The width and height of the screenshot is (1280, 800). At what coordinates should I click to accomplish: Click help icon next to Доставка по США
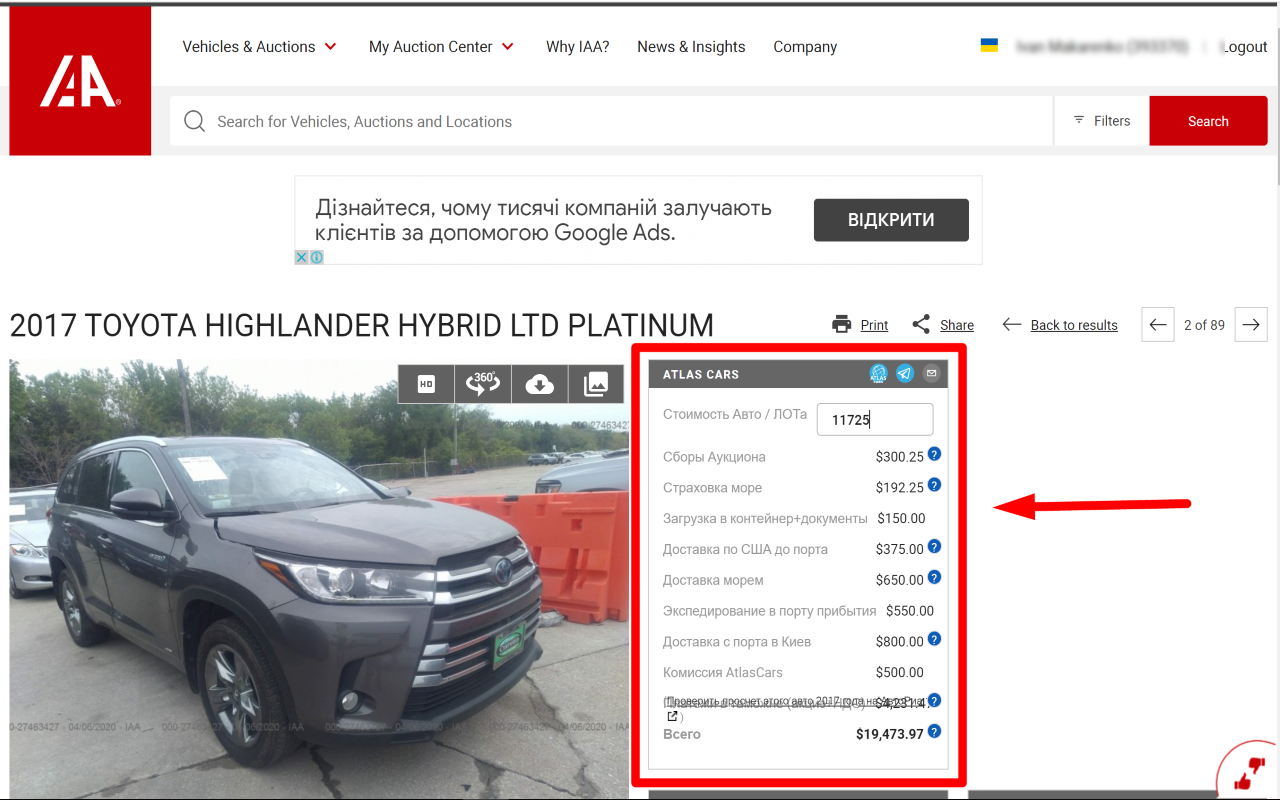click(934, 546)
